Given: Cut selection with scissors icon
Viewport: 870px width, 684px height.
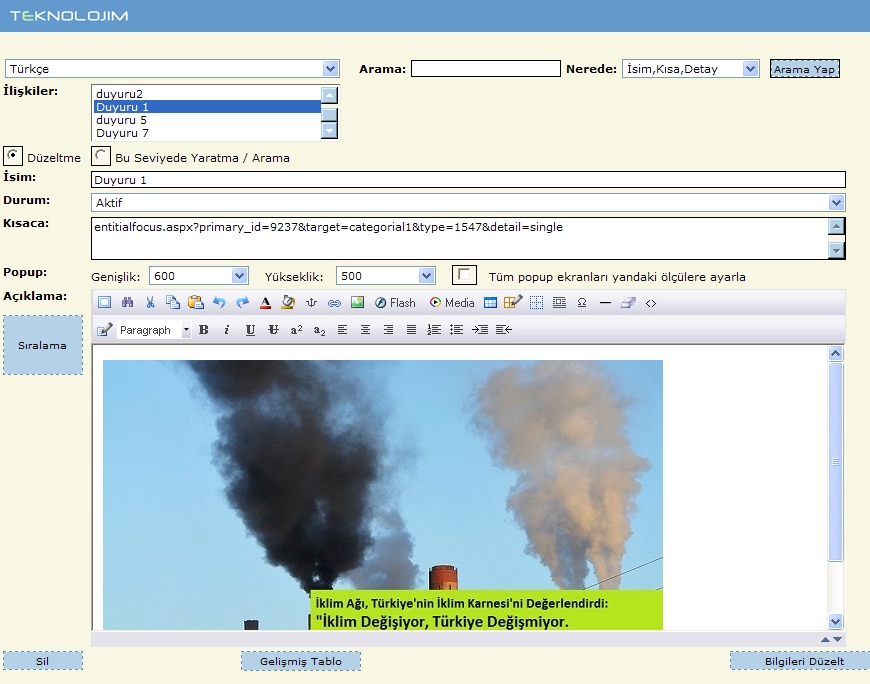Looking at the screenshot, I should click(150, 302).
